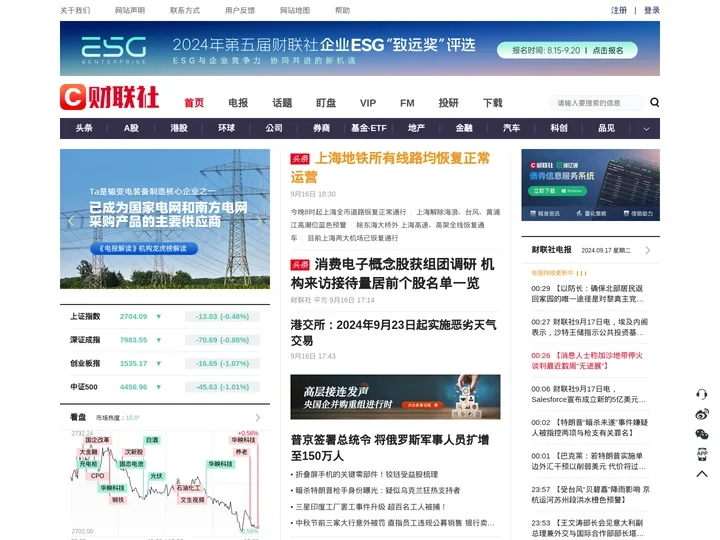The width and height of the screenshot is (720, 540).
Task: Open 科创 category
Action: (x=559, y=128)
